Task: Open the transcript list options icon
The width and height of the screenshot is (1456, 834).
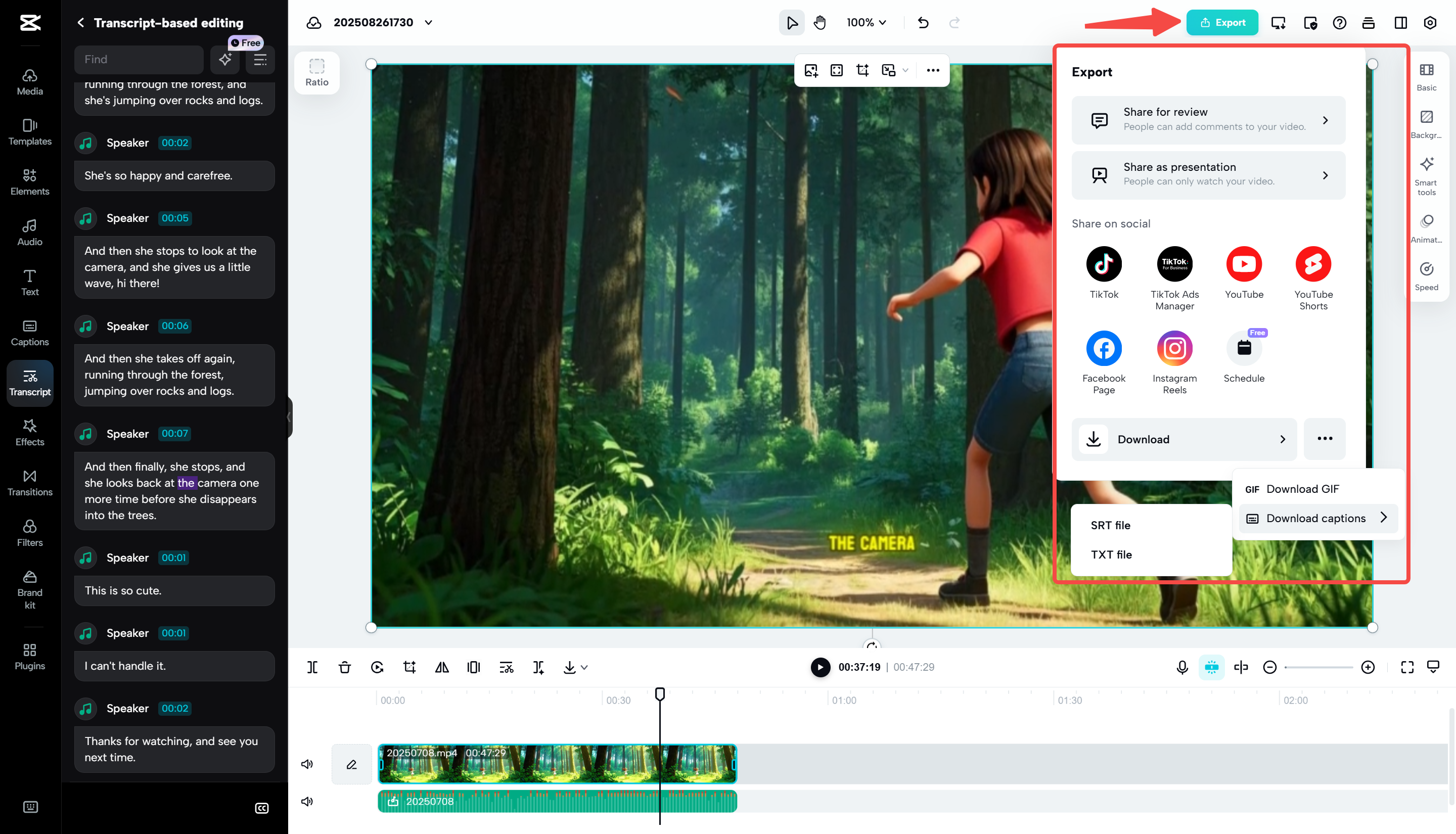Action: 260,60
